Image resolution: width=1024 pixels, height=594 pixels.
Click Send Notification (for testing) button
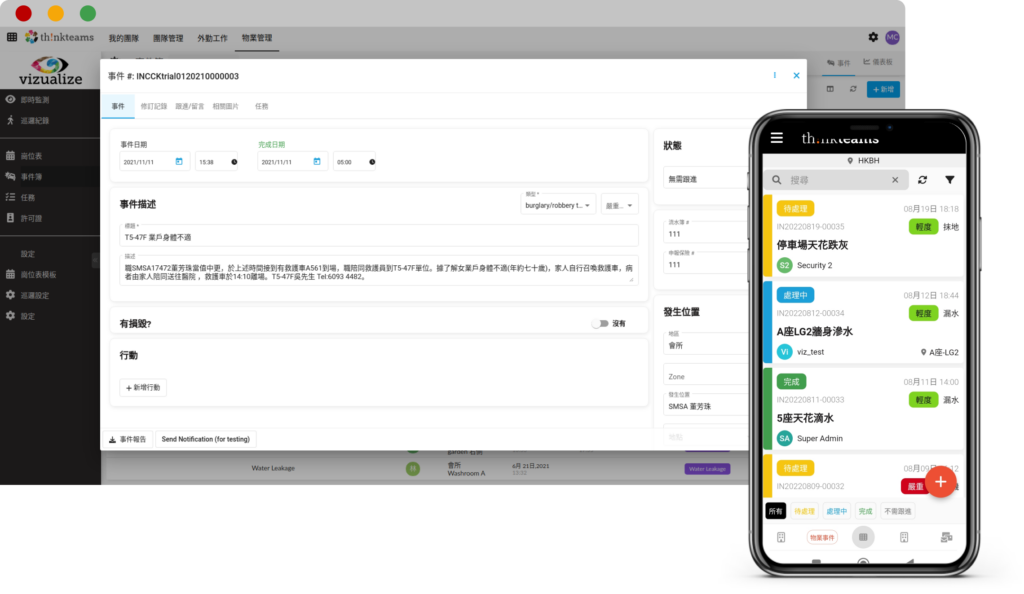click(x=207, y=439)
